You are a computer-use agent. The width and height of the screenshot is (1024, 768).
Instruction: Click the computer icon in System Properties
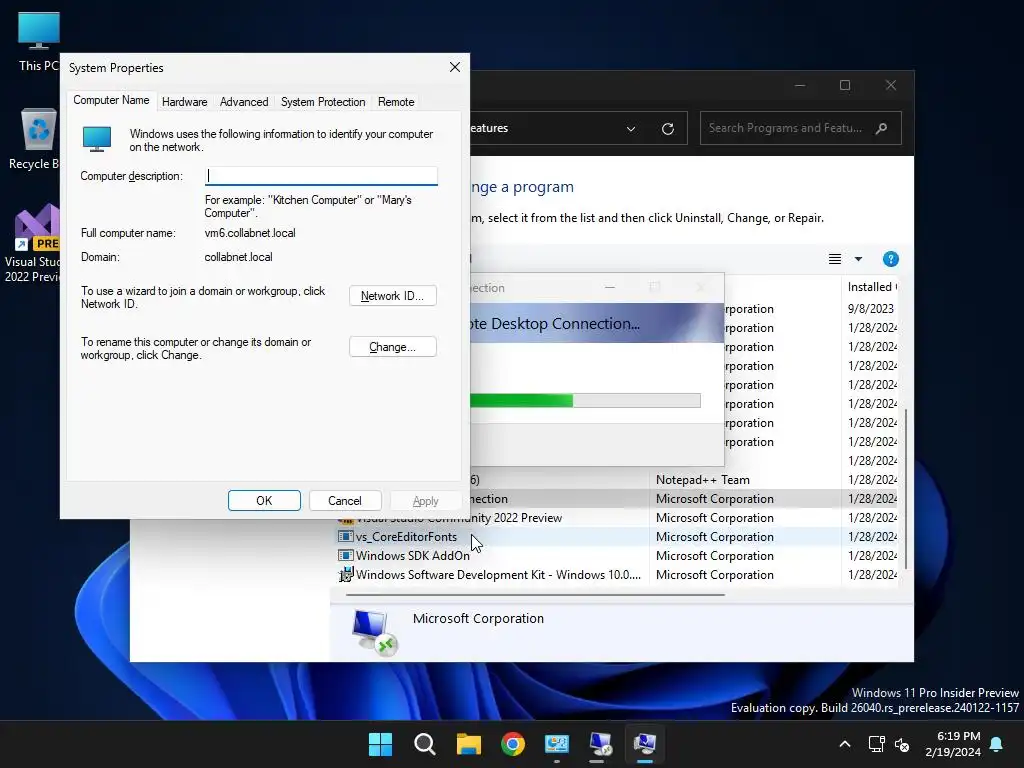coord(97,139)
